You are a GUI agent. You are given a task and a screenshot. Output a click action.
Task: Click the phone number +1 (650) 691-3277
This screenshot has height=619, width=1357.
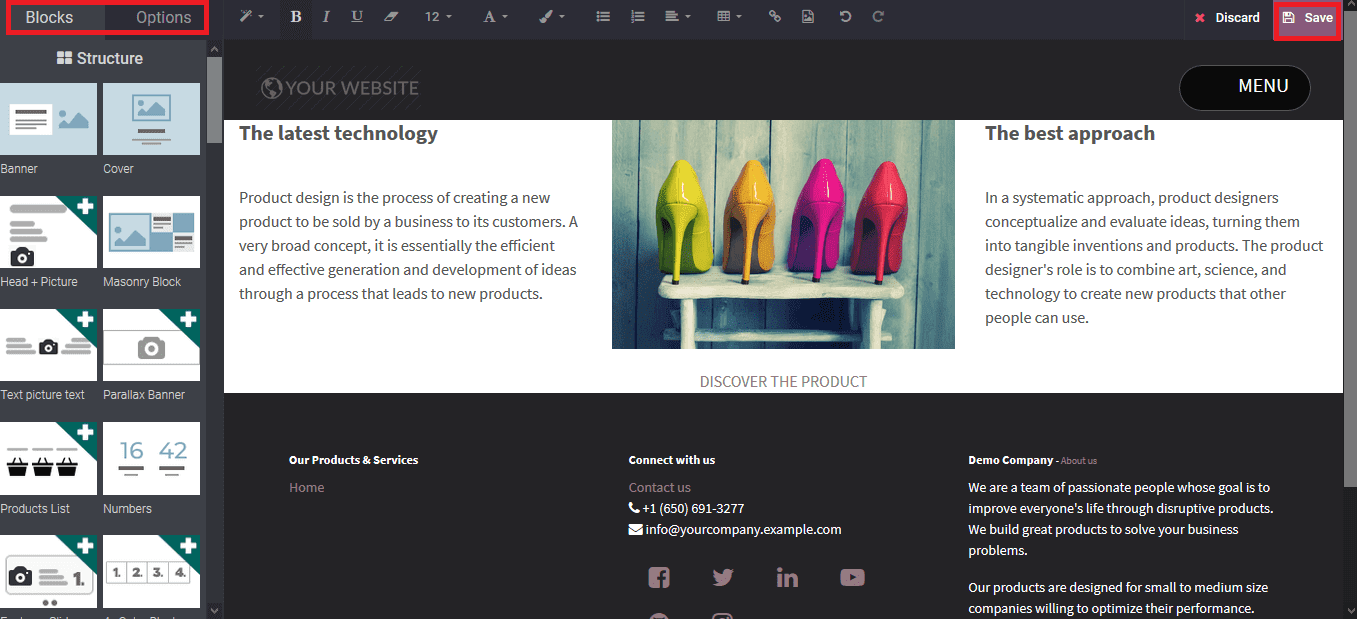point(693,509)
